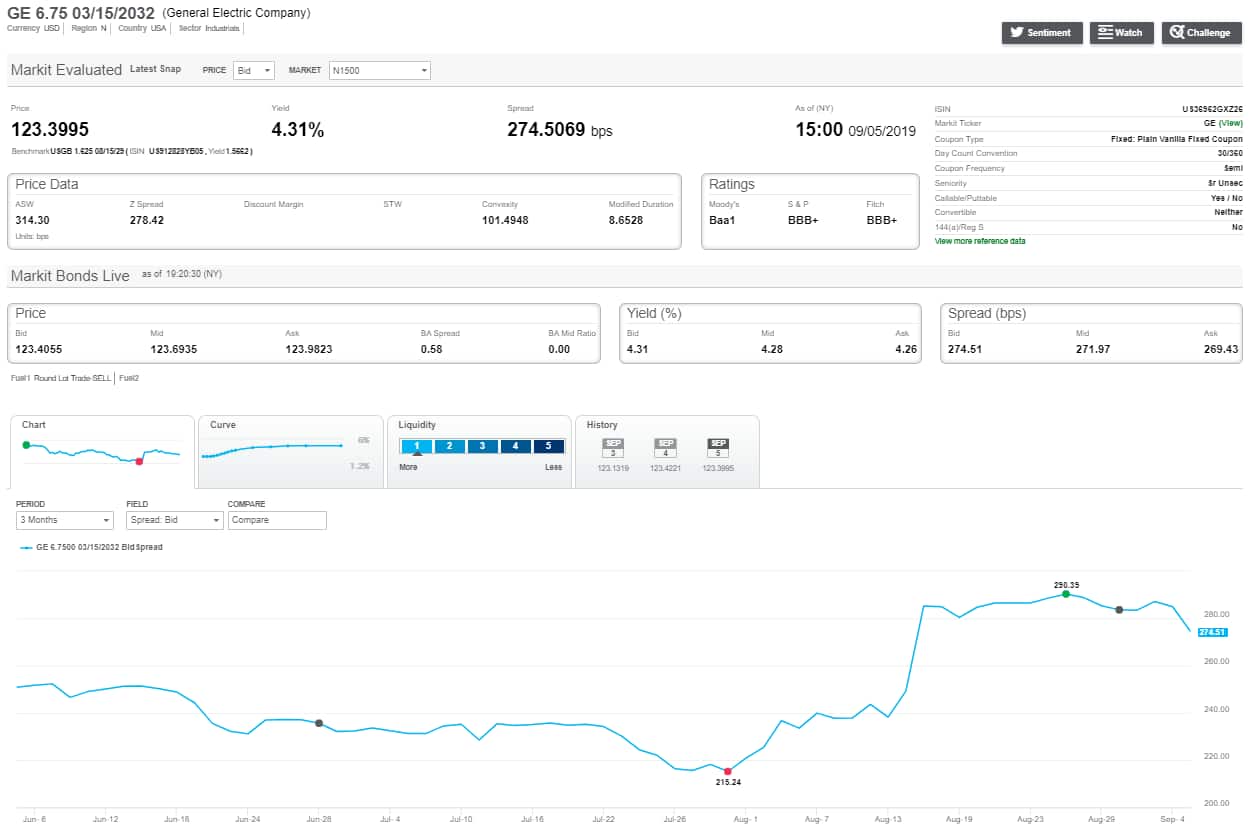Open View more reference data link
Screen dimensions: 1251x838
(x=980, y=241)
